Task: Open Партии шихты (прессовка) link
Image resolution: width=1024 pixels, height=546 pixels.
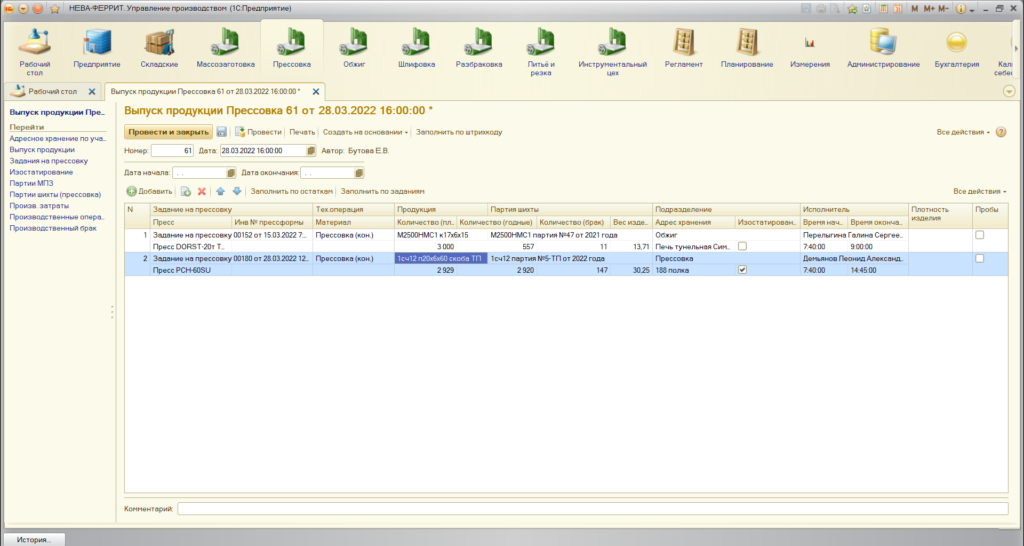Action: tap(55, 194)
